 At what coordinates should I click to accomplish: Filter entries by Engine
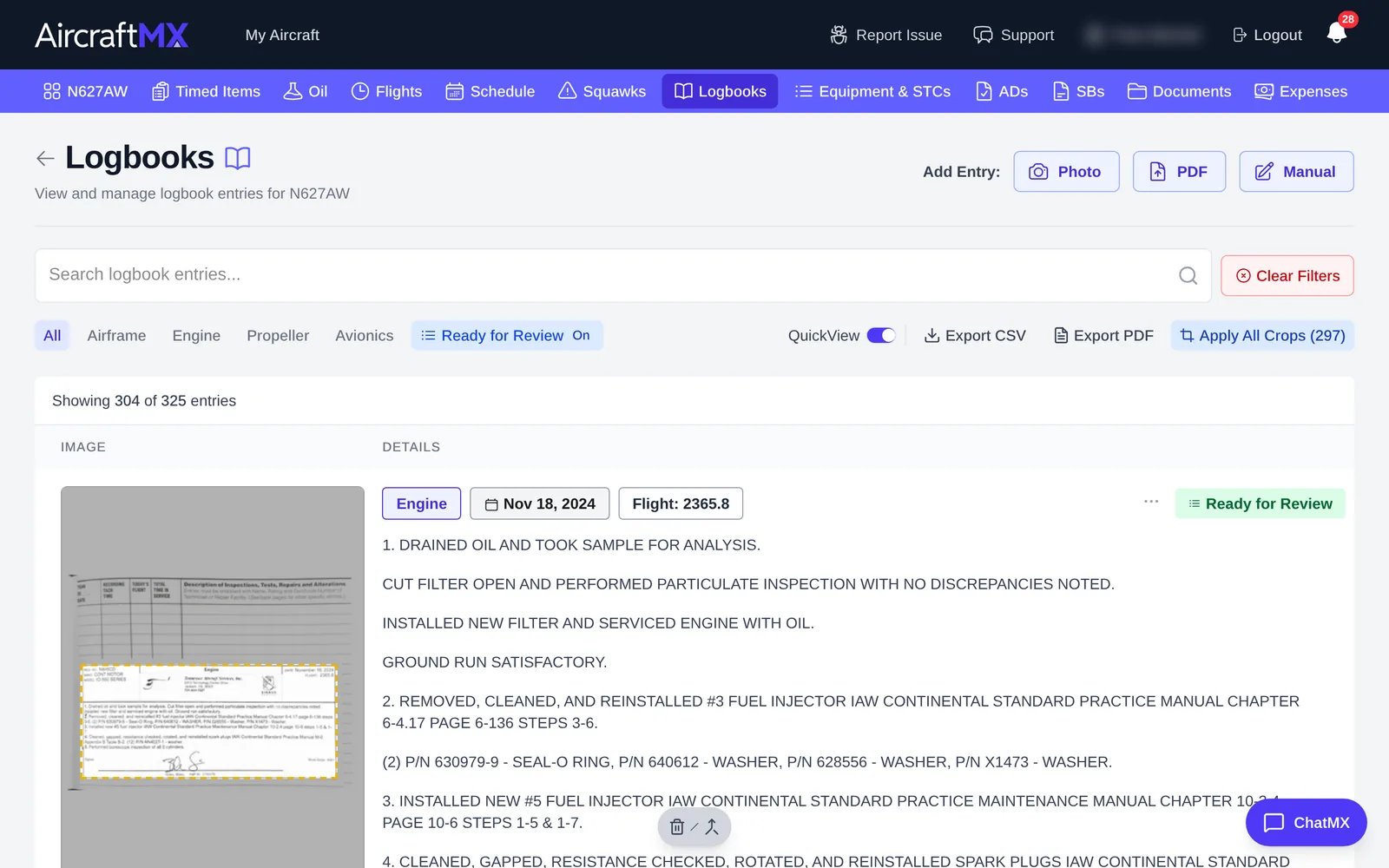click(196, 336)
